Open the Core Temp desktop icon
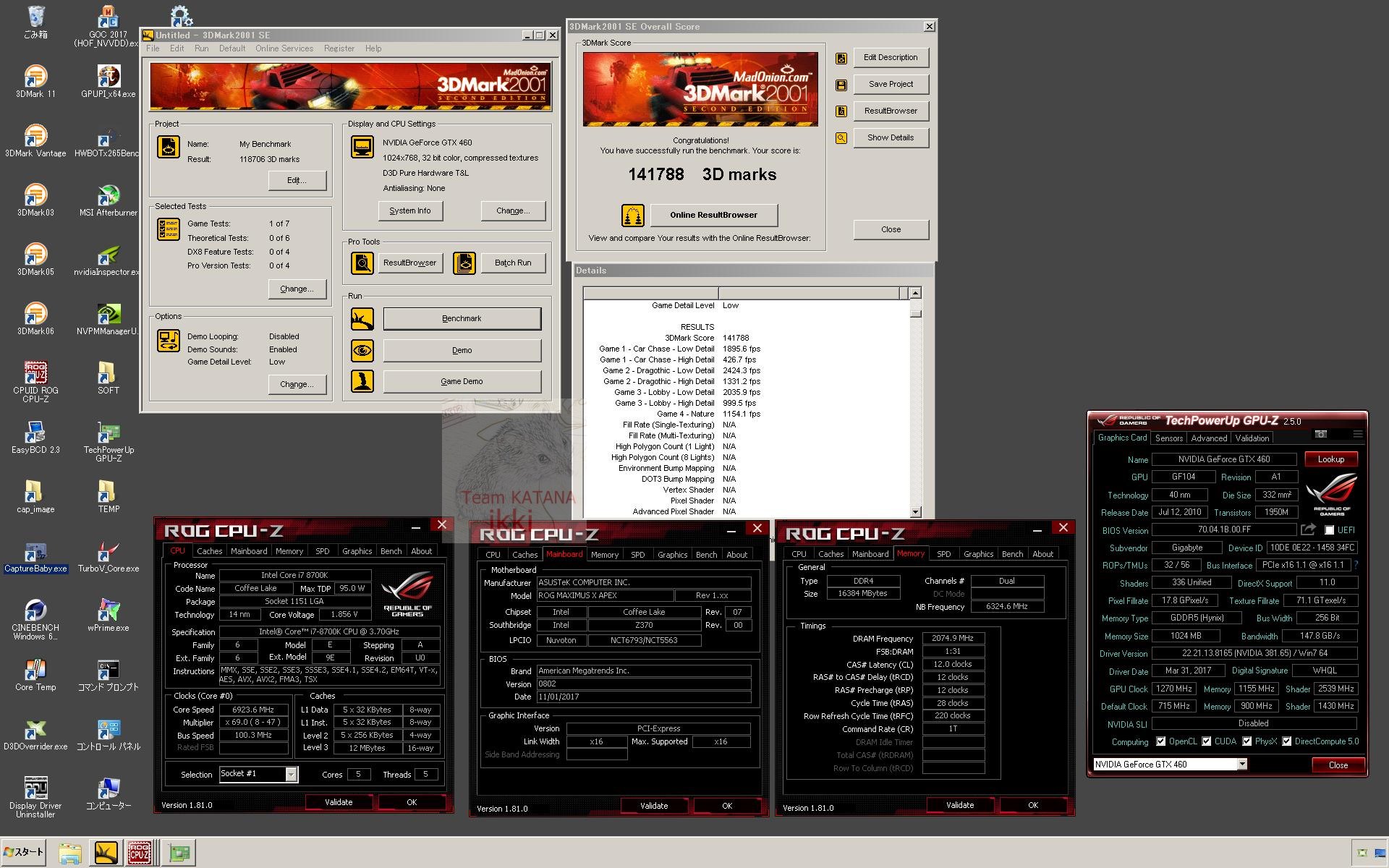 pyautogui.click(x=35, y=675)
